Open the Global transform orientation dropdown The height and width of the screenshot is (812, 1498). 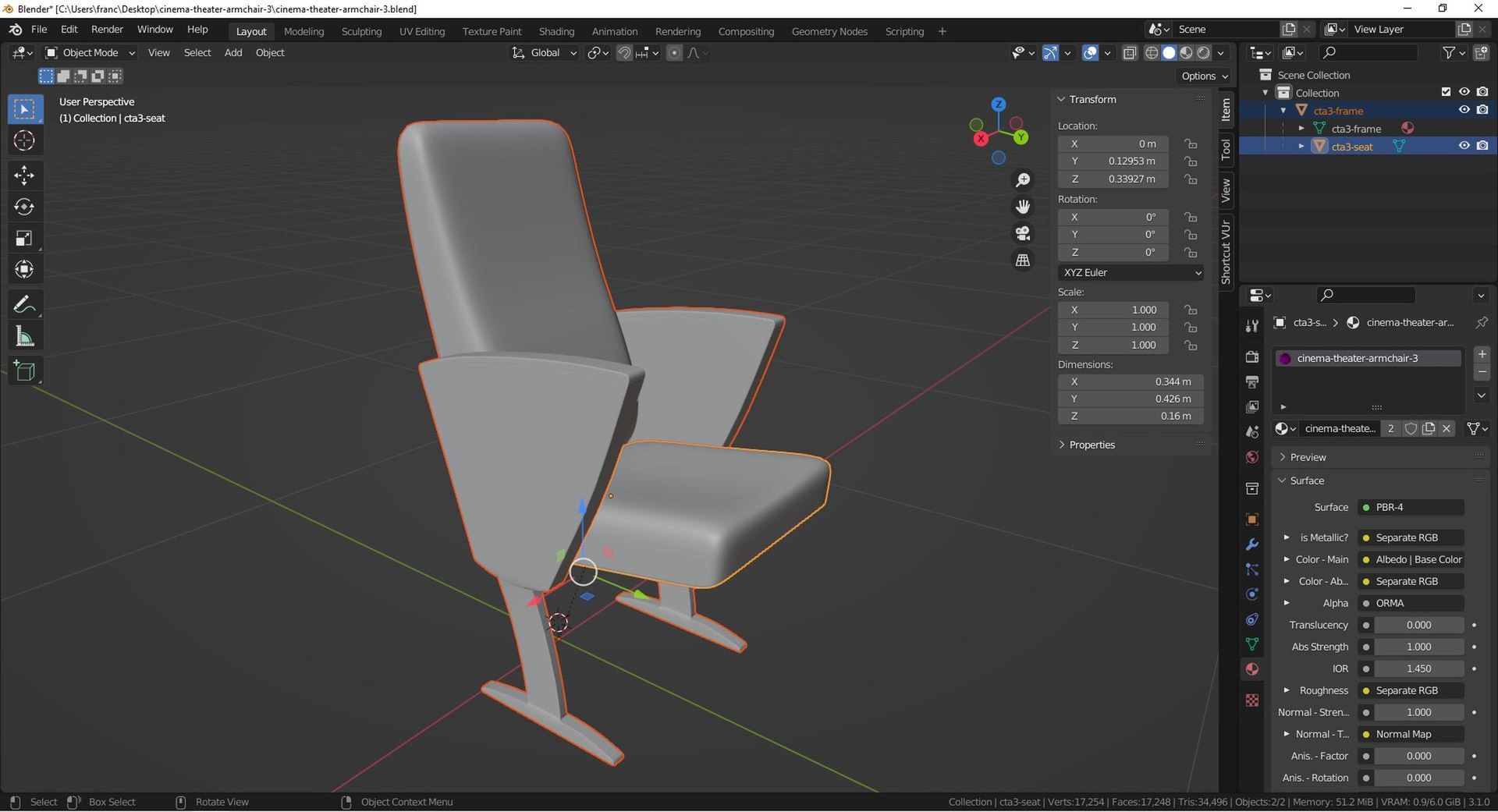click(545, 53)
